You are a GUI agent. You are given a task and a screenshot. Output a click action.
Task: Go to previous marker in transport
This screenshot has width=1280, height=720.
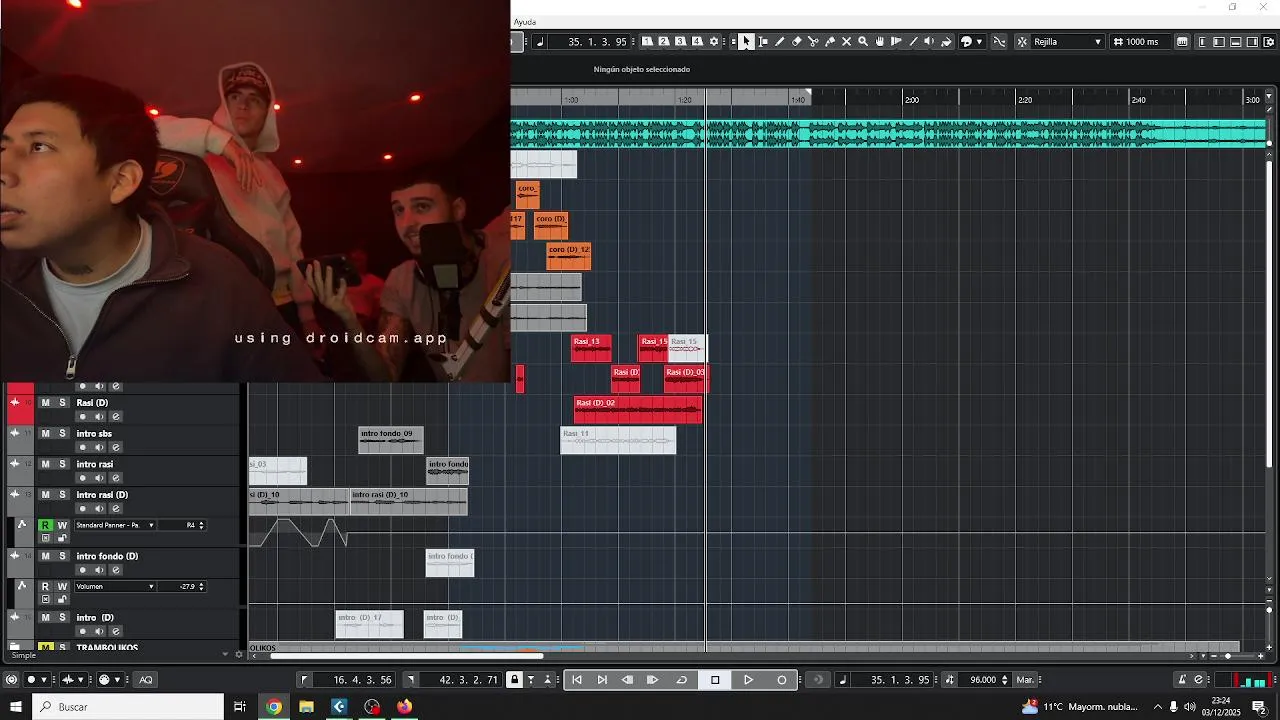coord(576,680)
